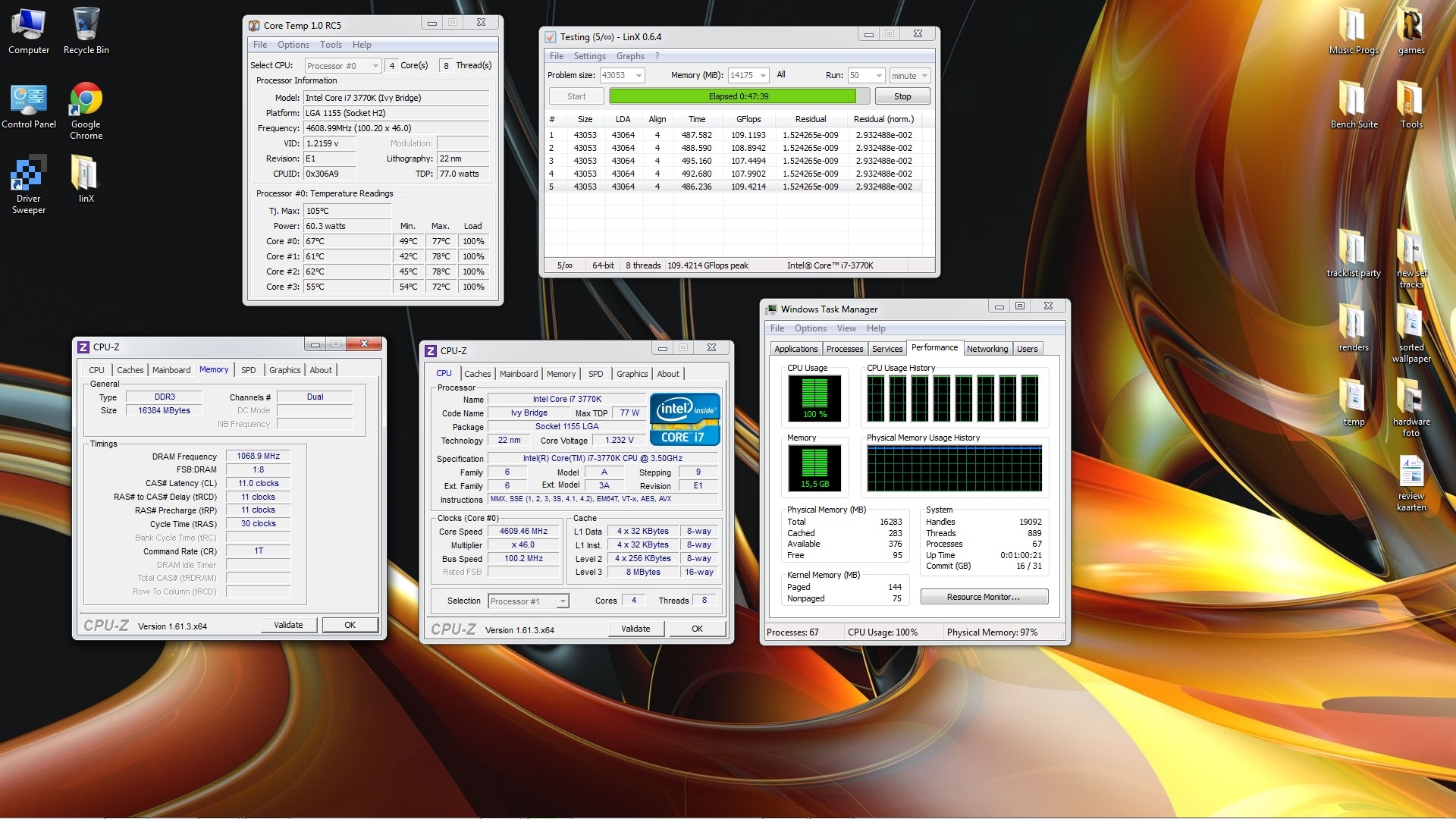Viewport: 1456px width, 819px height.
Task: Open the Music Progs folder icon
Action: point(1354,26)
